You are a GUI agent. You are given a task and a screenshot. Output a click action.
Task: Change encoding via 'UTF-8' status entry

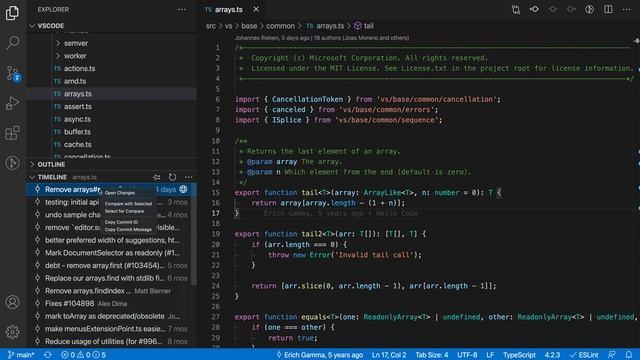(x=467, y=355)
